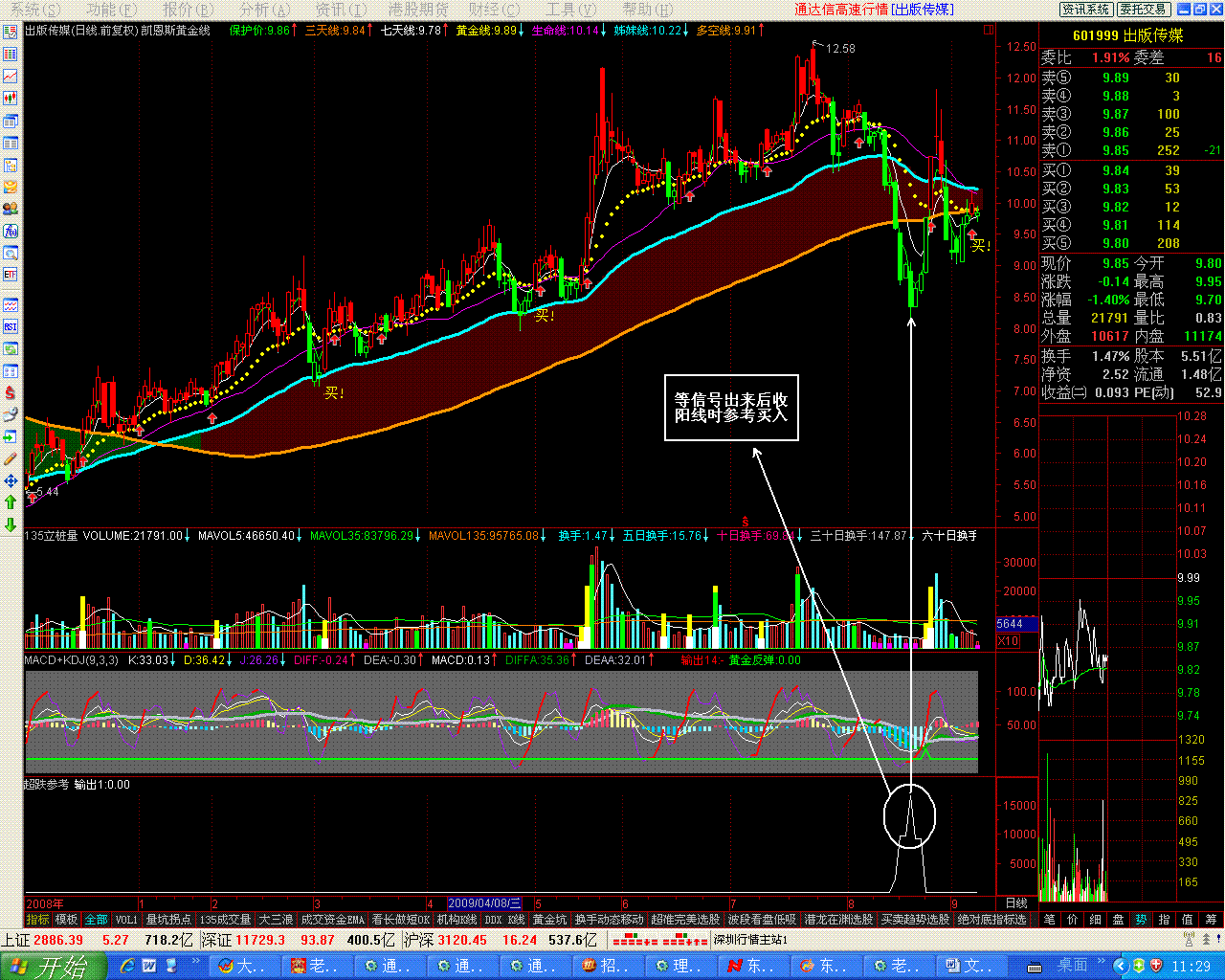
Task: Switch to the 超准完美选股 tab
Action: point(685,920)
